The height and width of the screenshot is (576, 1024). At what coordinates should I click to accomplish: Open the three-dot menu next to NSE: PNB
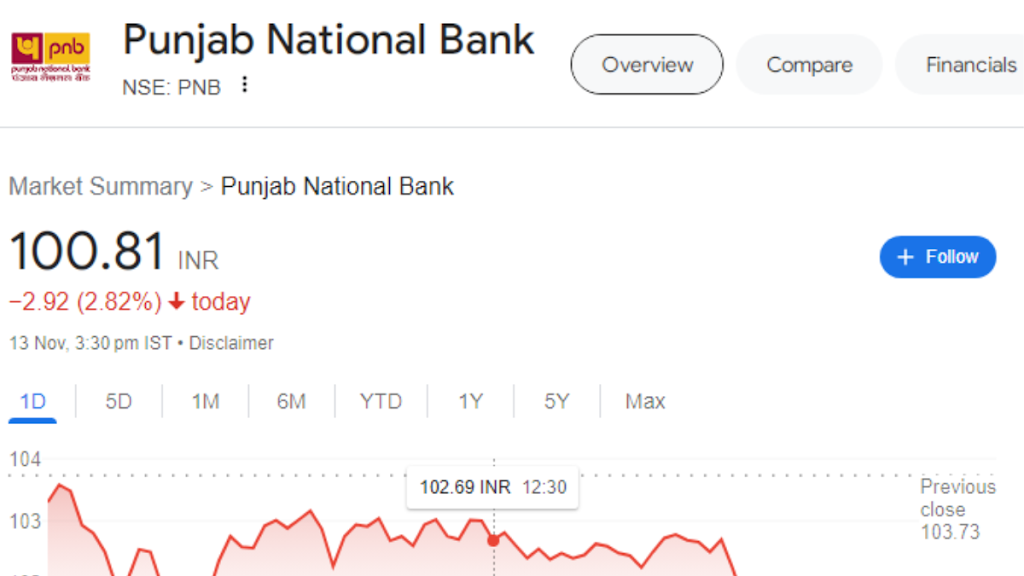point(244,85)
